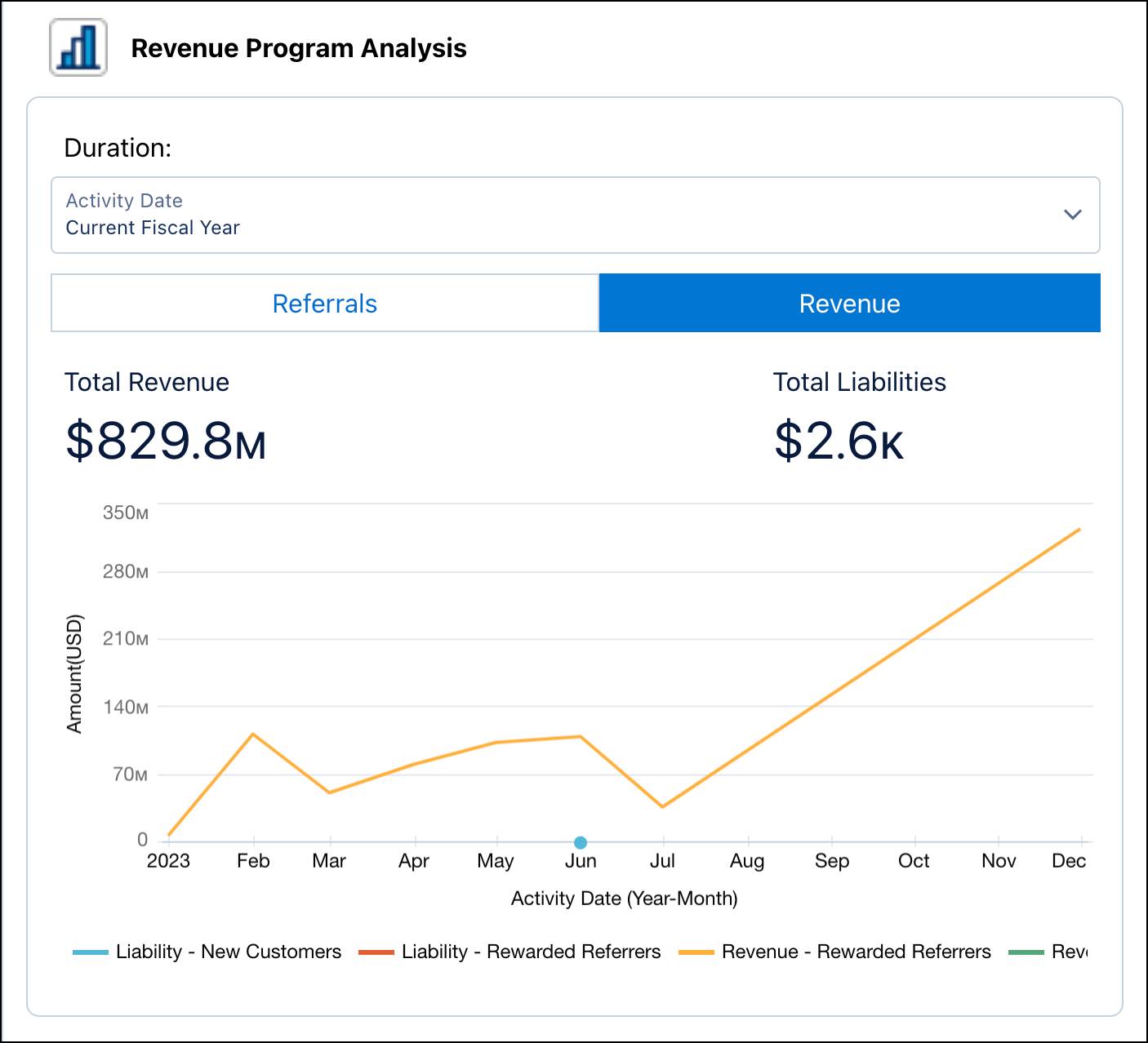Image resolution: width=1148 pixels, height=1043 pixels.
Task: Switch to the Referrals tab
Action: click(x=324, y=303)
